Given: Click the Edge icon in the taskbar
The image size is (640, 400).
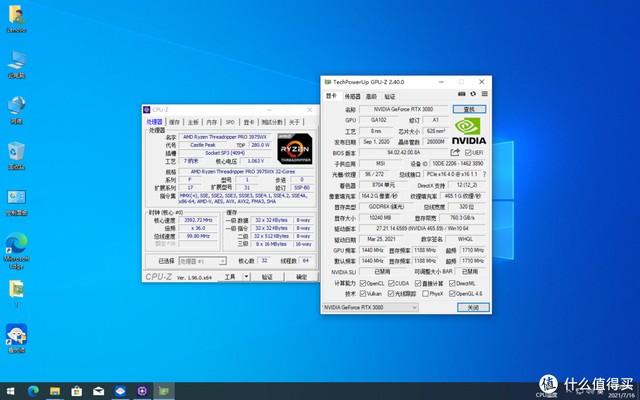Looking at the screenshot, I should point(33,391).
